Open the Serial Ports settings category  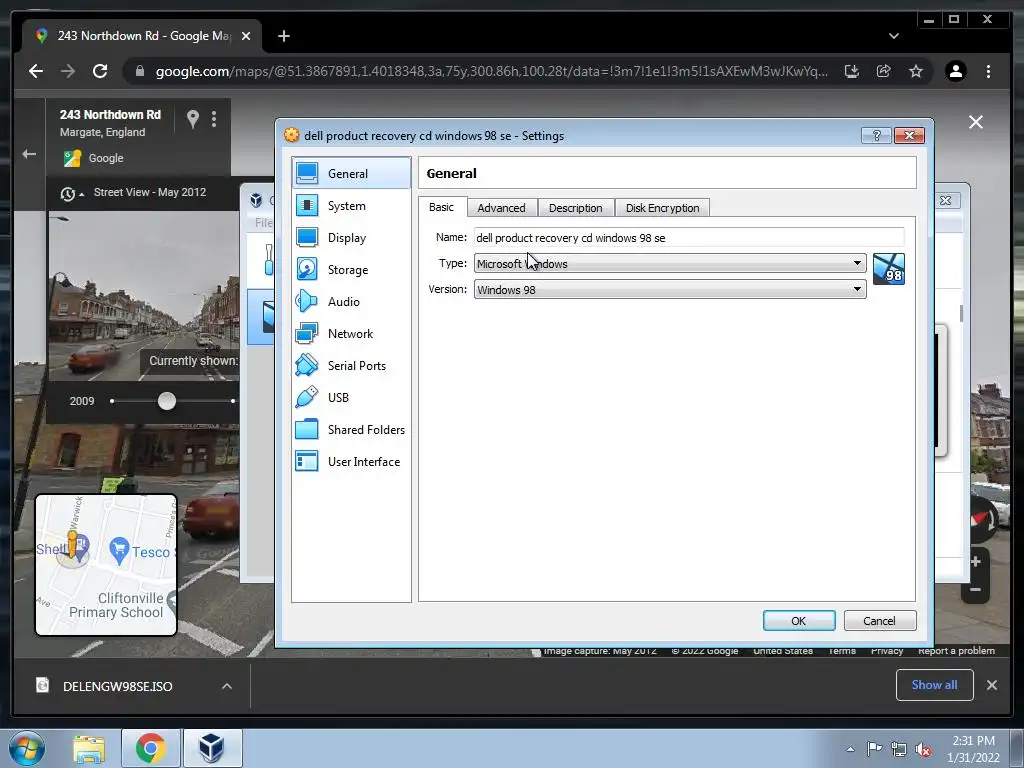pos(351,366)
